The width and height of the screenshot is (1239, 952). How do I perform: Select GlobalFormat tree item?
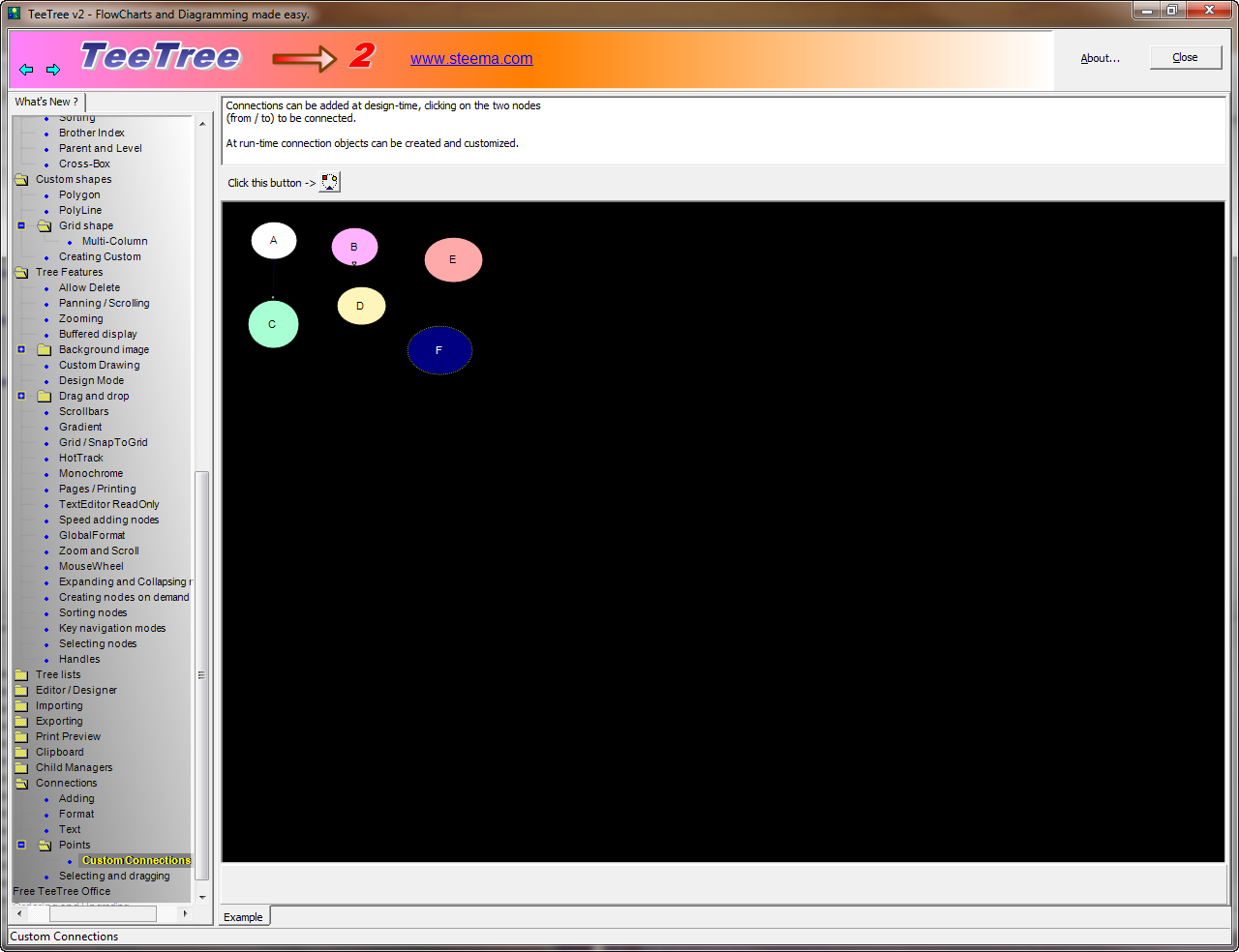92,535
